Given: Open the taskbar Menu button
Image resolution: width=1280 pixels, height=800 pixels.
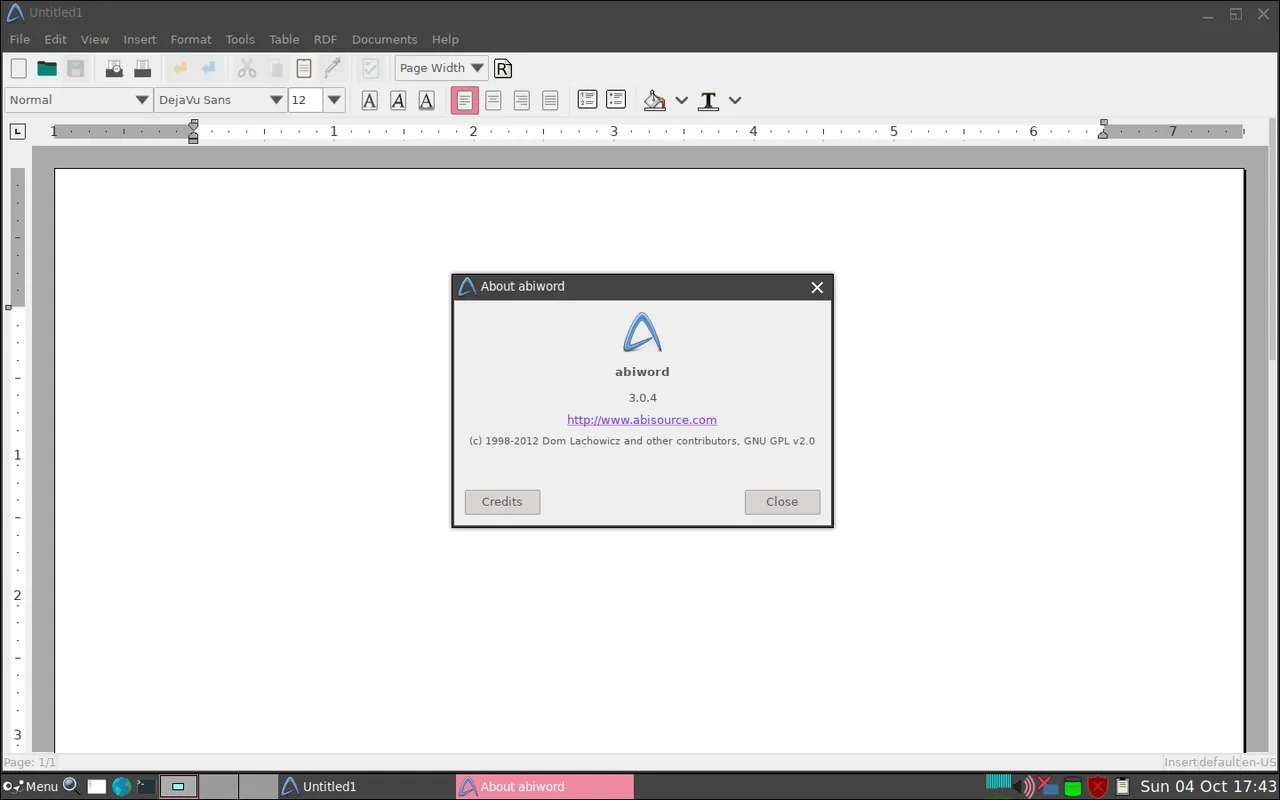Looking at the screenshot, I should (30, 787).
